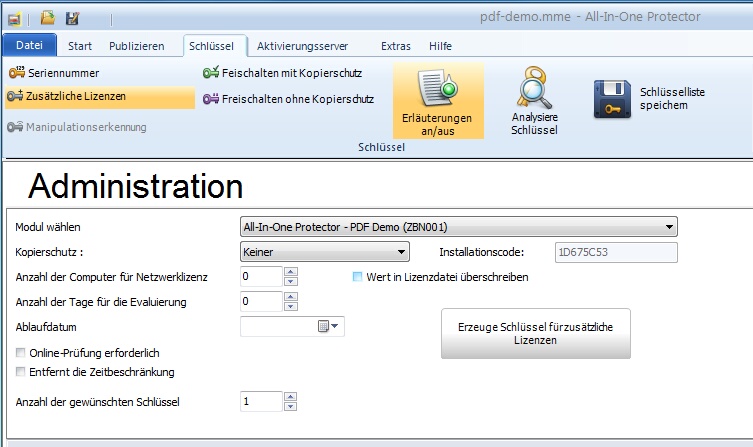Screen dimensions: 753x447
Task: Tick Entfernt die Zeitbeschränkung checkbox
Action: pos(21,372)
